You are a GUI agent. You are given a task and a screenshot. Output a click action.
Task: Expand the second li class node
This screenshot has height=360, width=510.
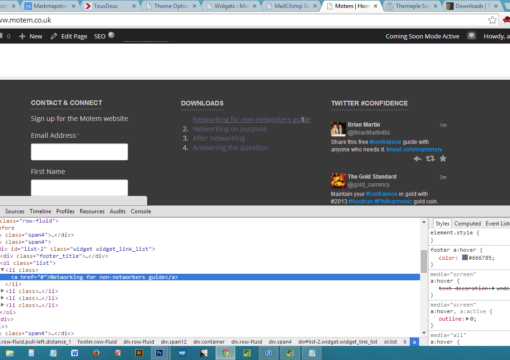3,291
